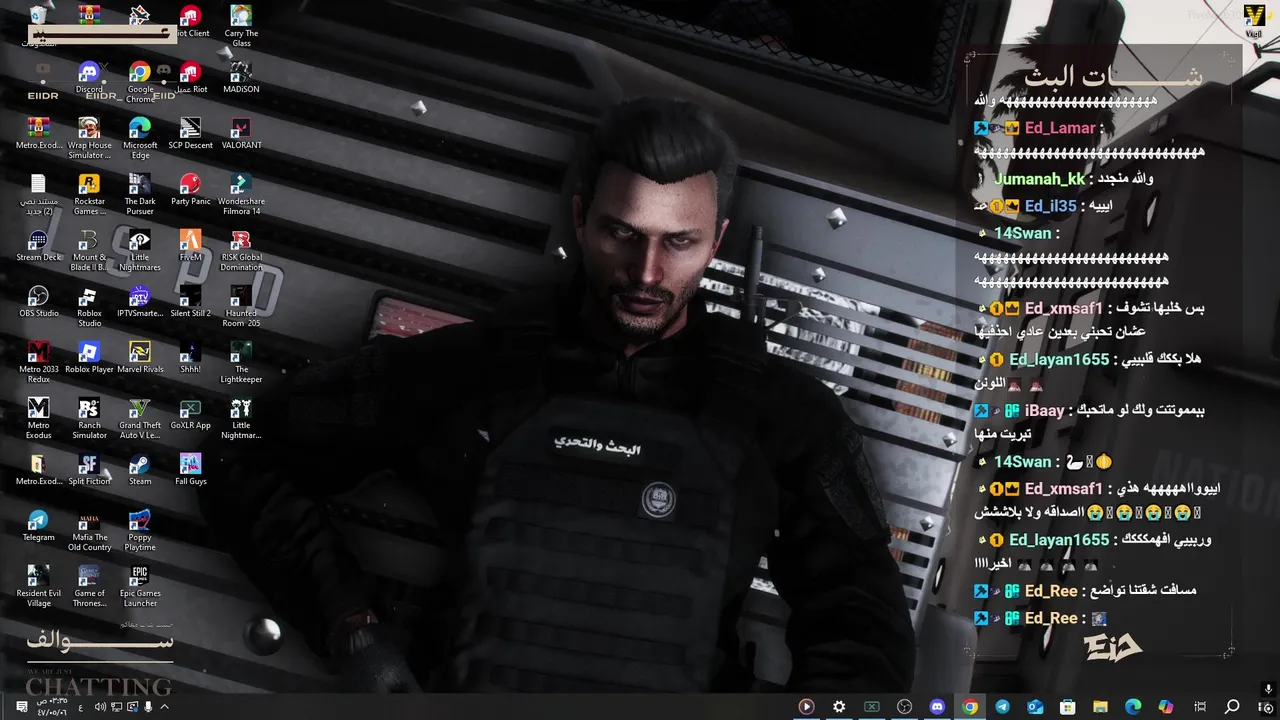This screenshot has width=1280, height=720.
Task: Open the Steam desktop shortcut
Action: (140, 470)
